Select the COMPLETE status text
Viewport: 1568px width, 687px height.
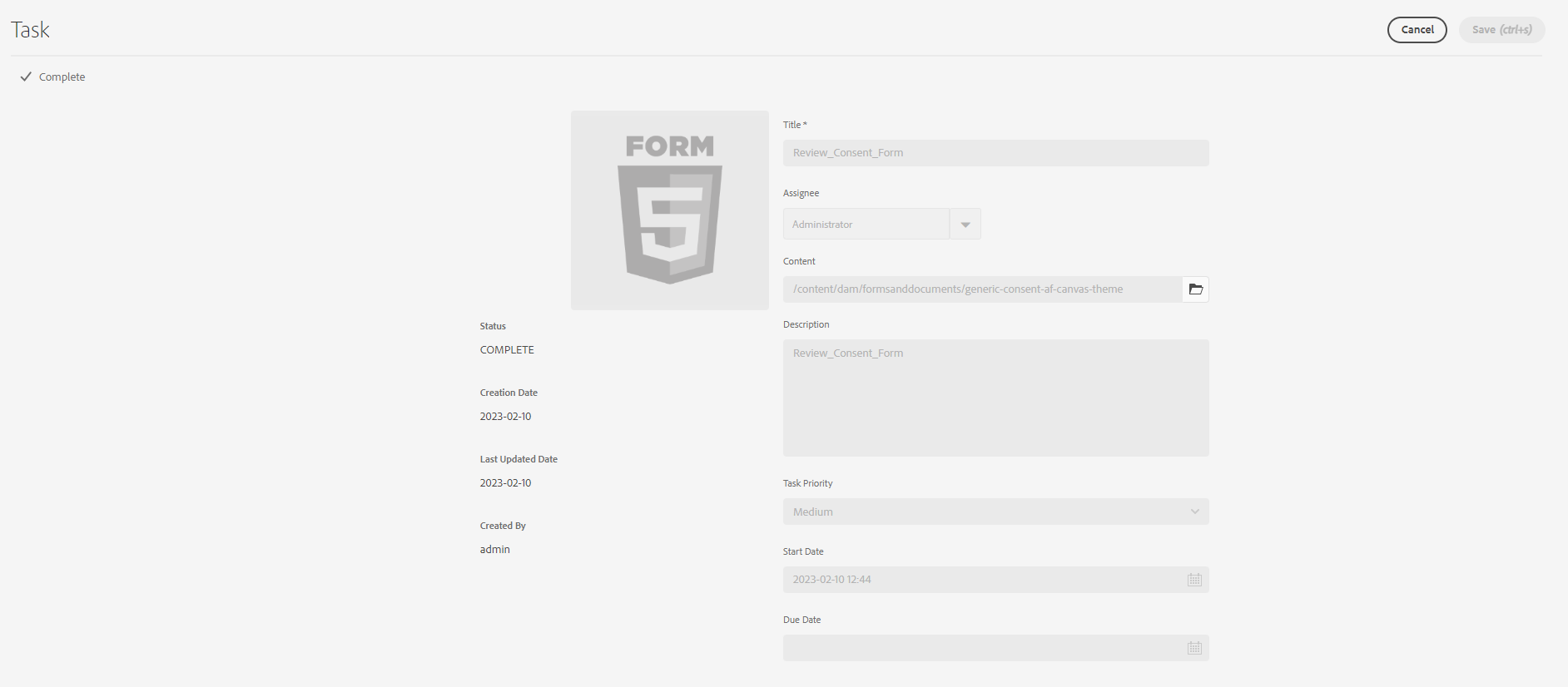click(507, 350)
